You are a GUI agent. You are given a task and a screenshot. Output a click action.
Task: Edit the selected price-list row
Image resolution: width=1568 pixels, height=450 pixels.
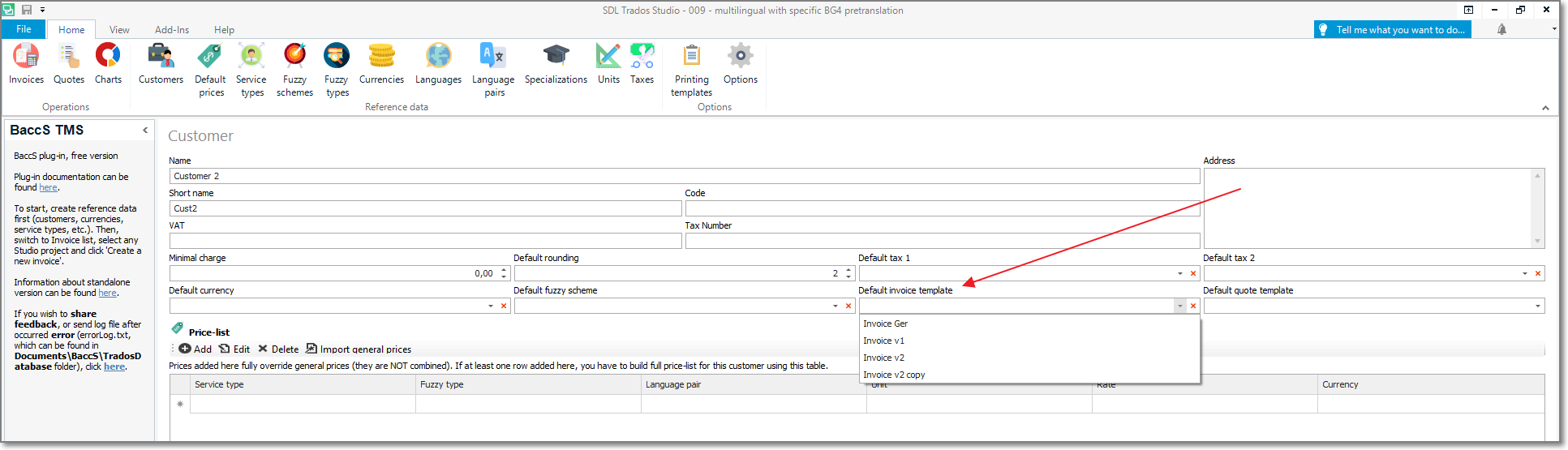[x=234, y=349]
